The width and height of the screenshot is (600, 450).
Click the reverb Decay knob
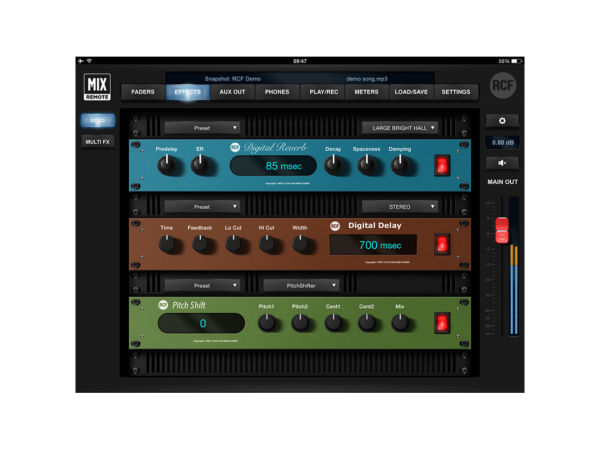tap(333, 165)
